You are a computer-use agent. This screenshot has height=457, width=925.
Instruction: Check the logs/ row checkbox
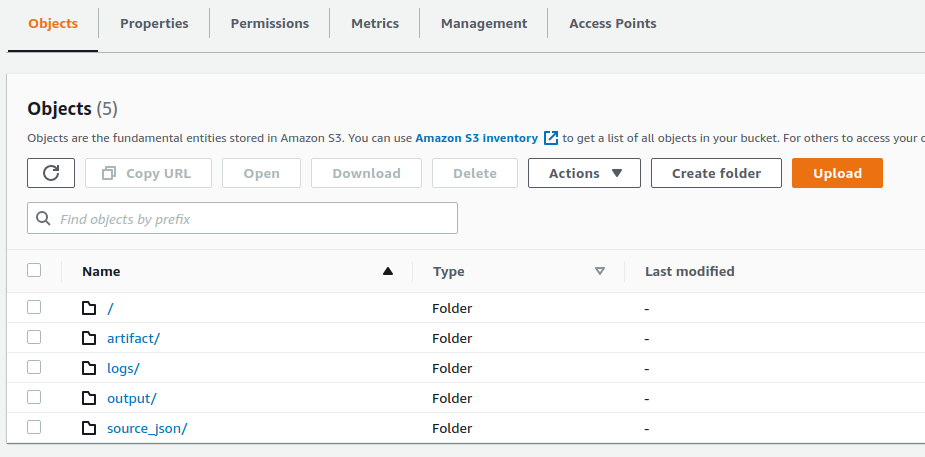pos(34,367)
